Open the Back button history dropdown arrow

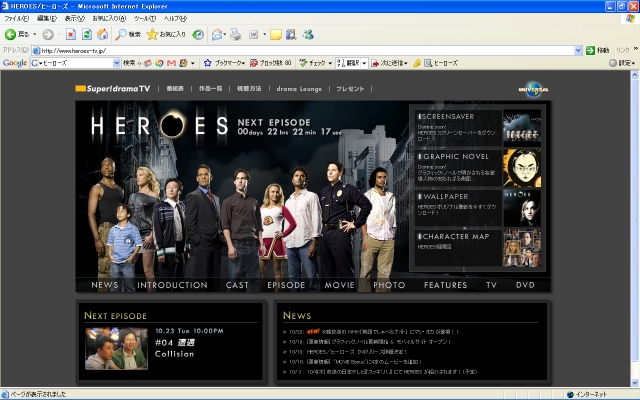pos(35,35)
